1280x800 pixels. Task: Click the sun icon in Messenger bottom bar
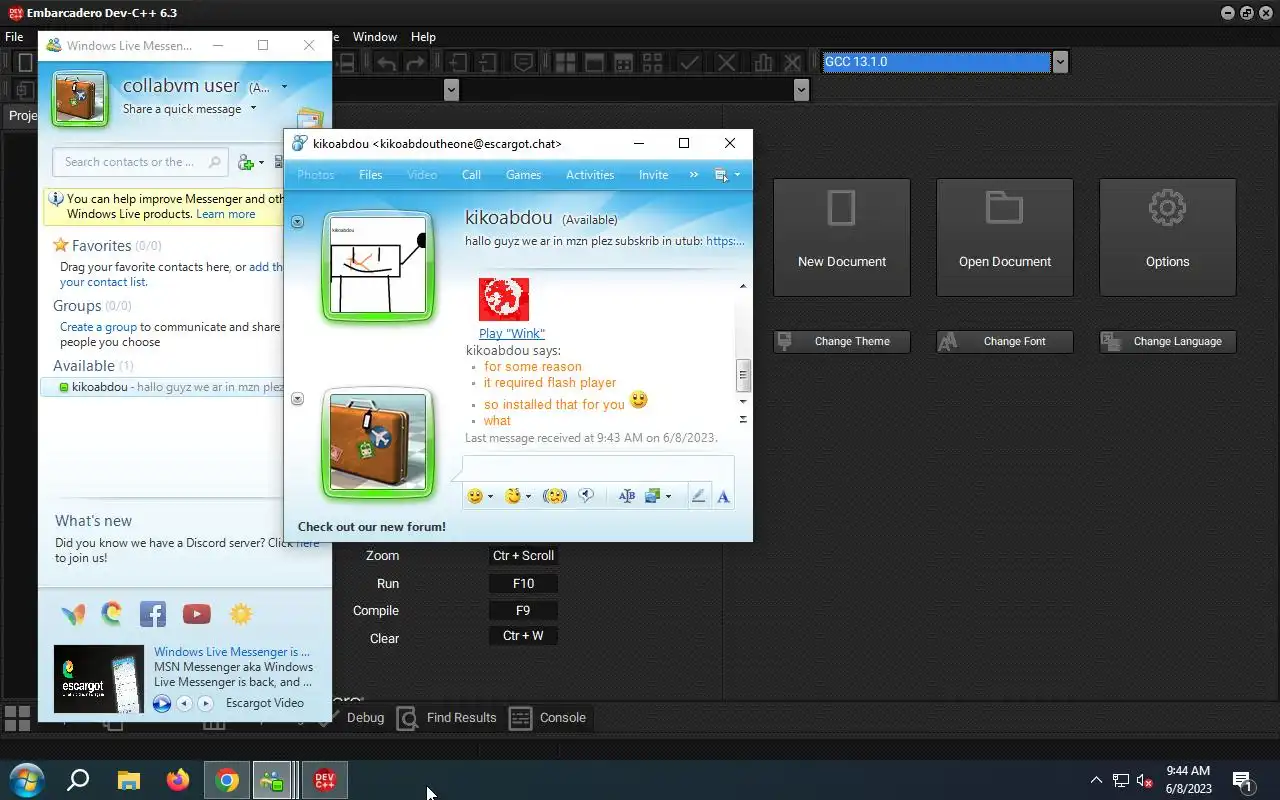(x=241, y=614)
